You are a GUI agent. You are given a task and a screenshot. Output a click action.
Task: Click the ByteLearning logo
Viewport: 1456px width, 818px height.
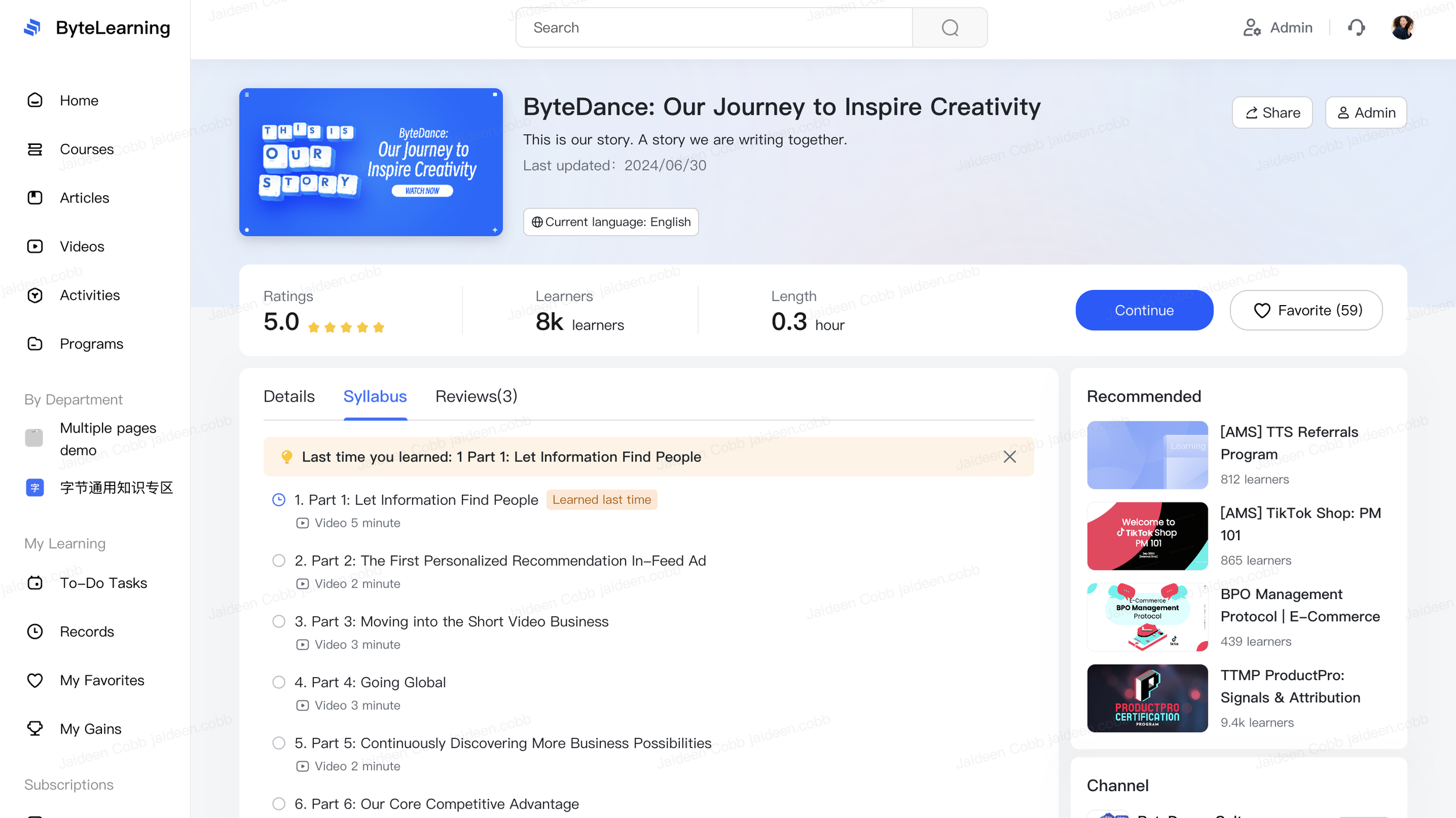pos(33,27)
